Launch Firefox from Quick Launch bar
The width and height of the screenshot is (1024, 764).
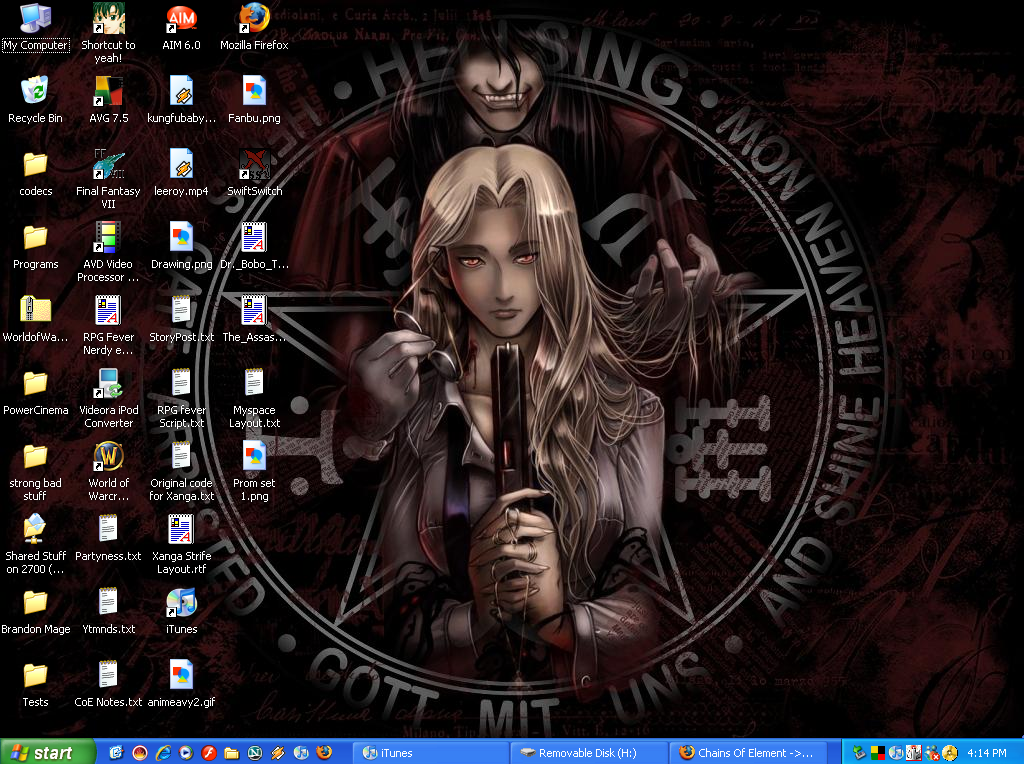324,753
